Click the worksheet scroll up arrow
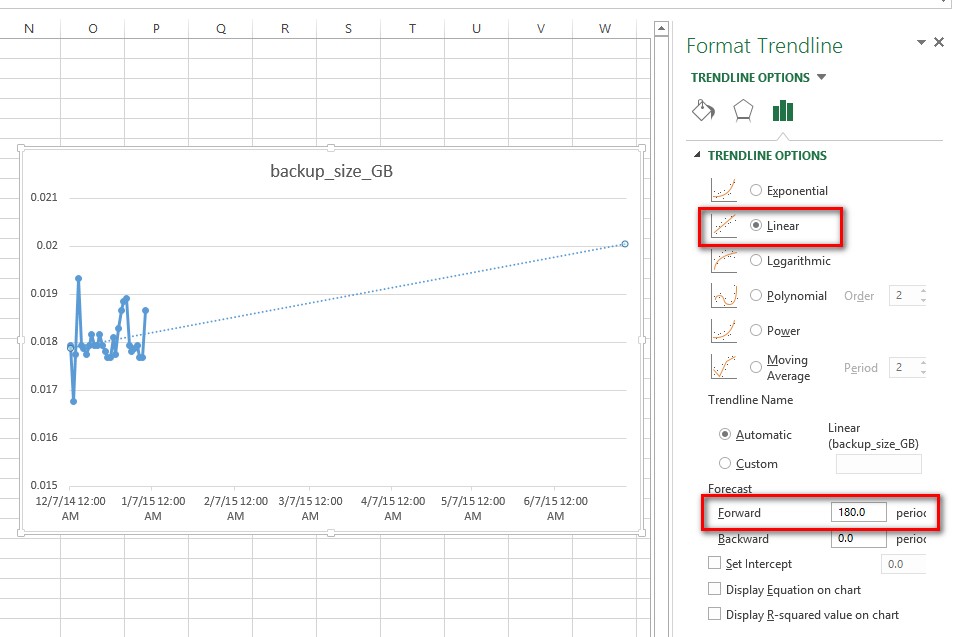 pyautogui.click(x=661, y=29)
